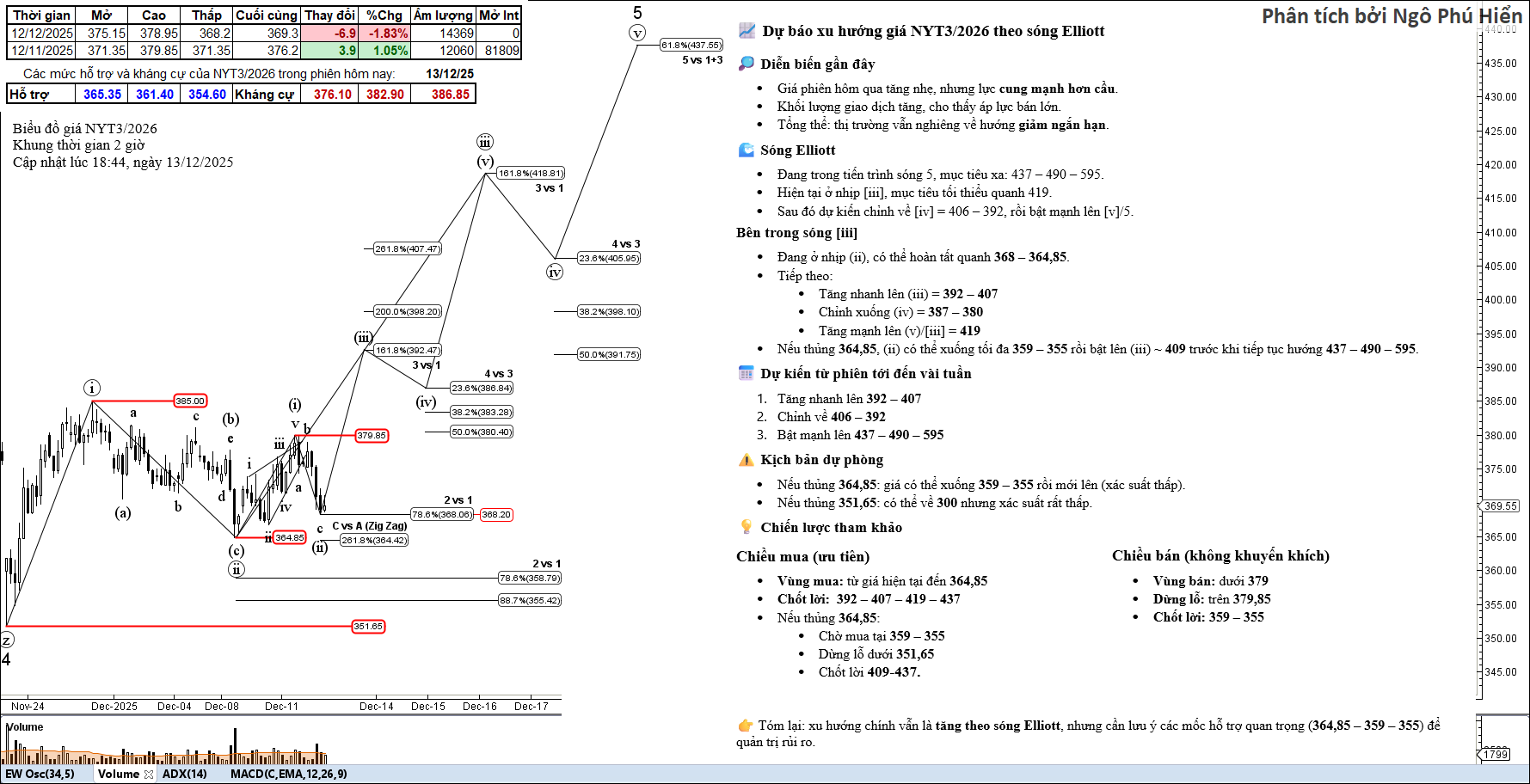The image size is (1530, 784).
Task: Select the 61.8%(437.55) Fibonacci target label
Action: pyautogui.click(x=691, y=46)
